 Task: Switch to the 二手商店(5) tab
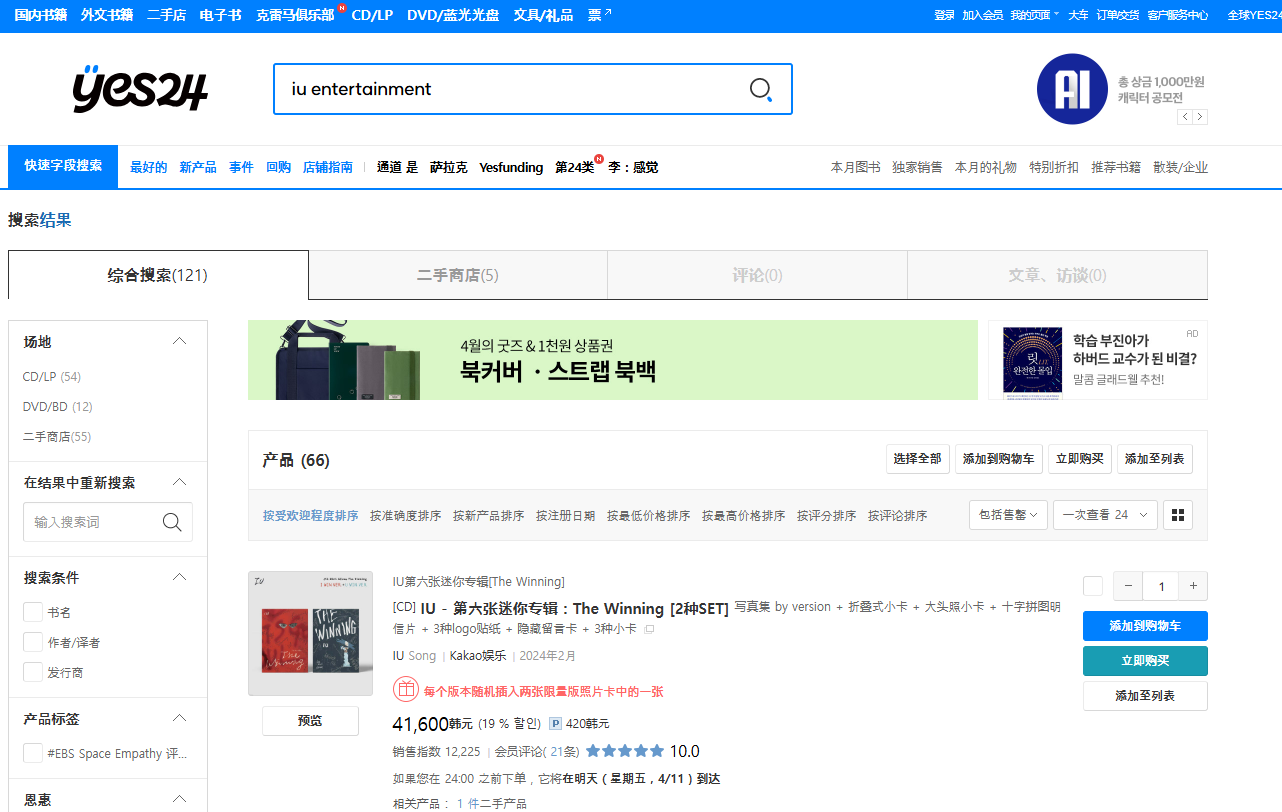458,275
